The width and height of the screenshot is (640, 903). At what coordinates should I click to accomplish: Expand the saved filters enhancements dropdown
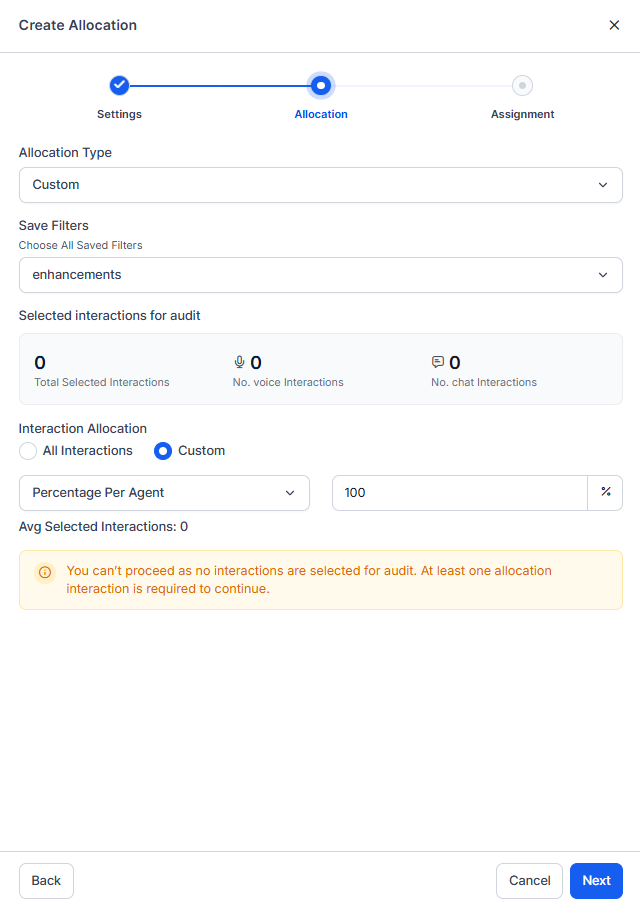coord(320,275)
